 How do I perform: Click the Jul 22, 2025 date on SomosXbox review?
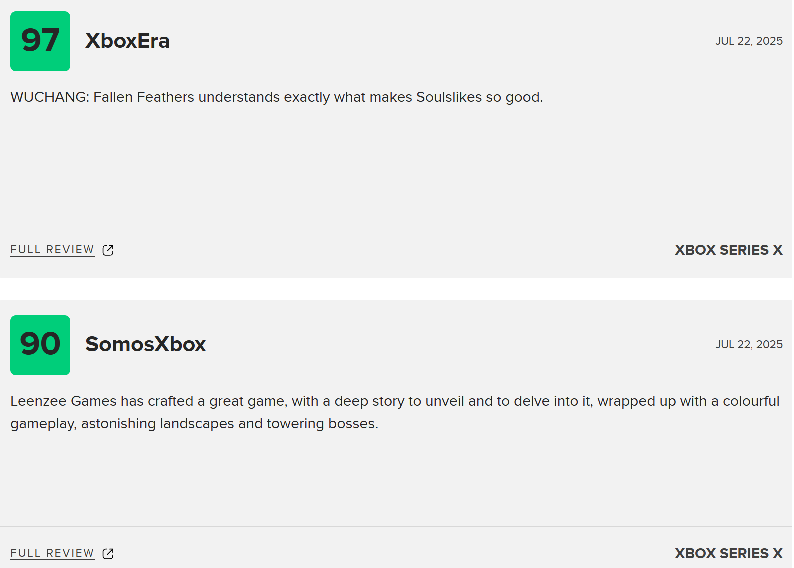(x=749, y=344)
